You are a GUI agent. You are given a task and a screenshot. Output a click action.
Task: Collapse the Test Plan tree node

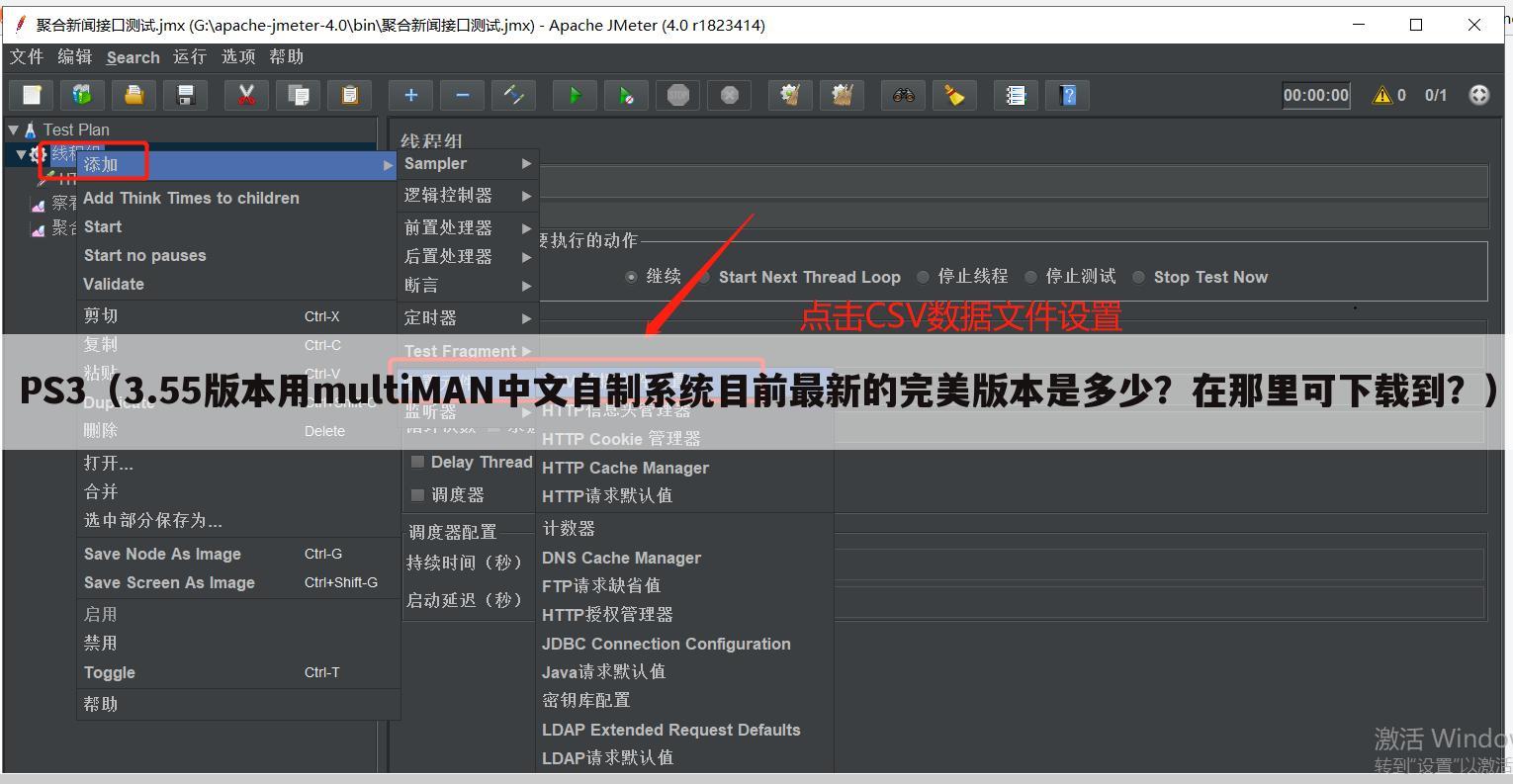click(13, 130)
